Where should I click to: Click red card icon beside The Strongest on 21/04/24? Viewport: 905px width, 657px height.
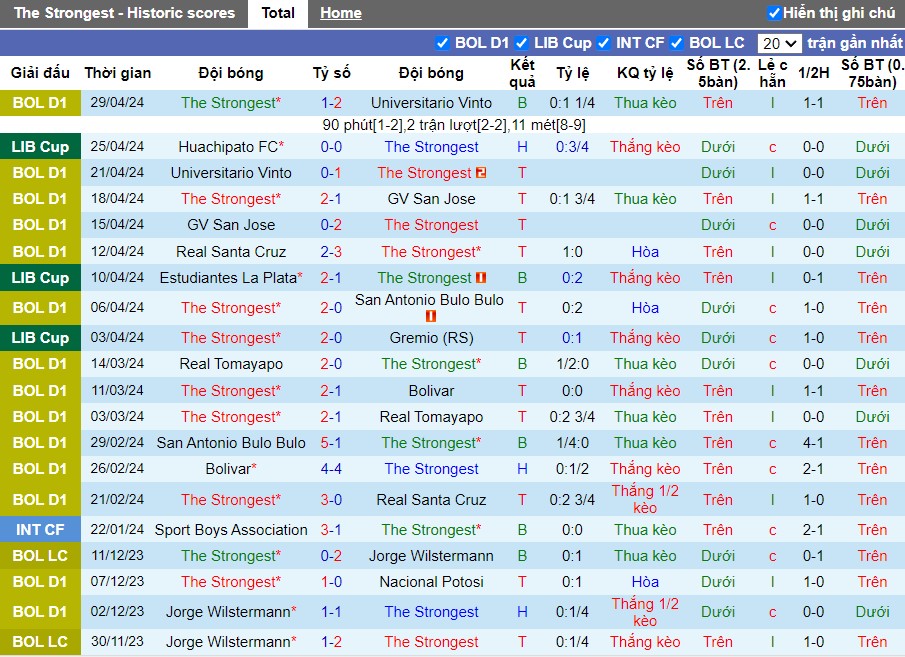tap(481, 173)
